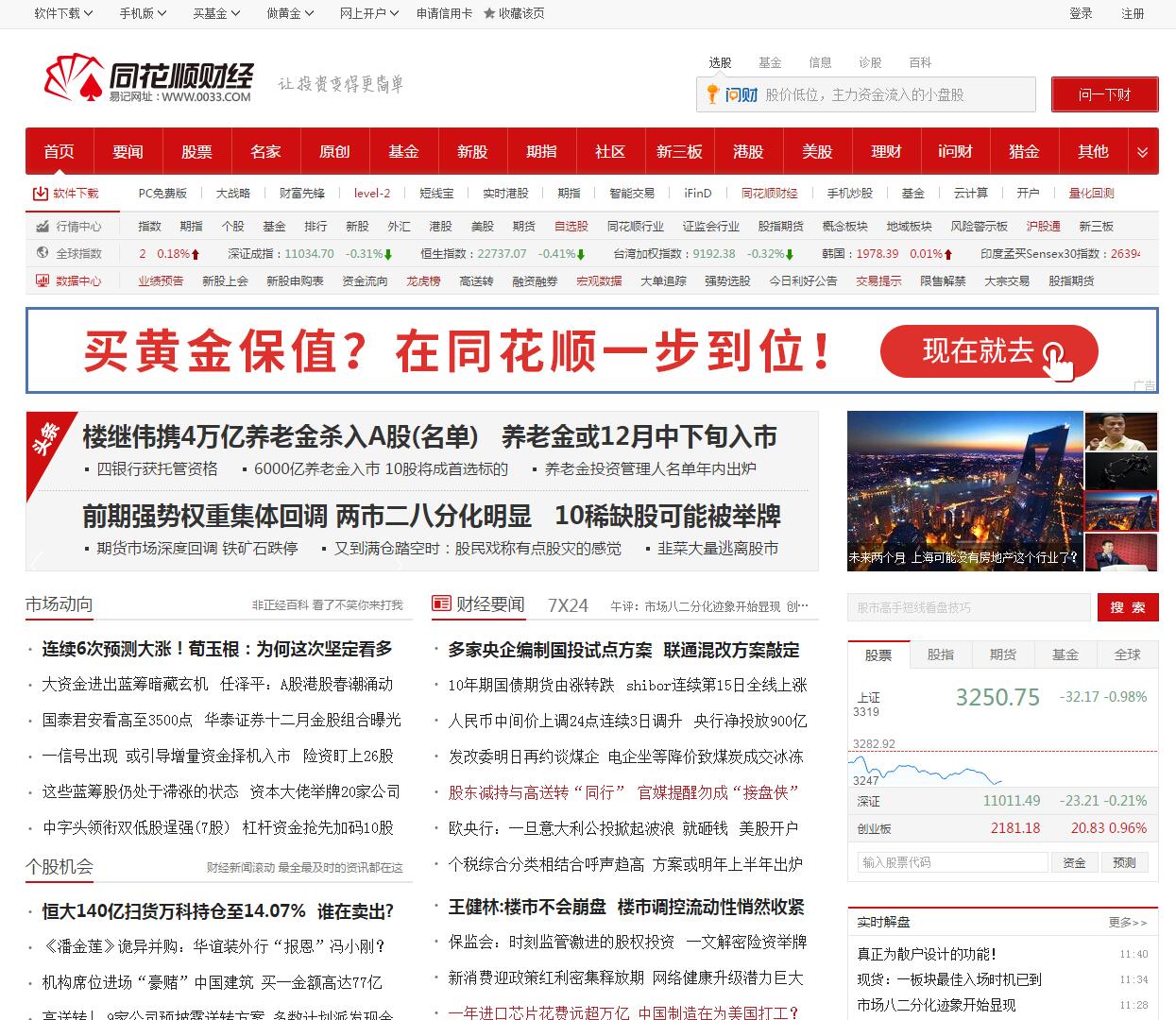1176x1020 pixels.
Task: Click the 股市高手短线看盘技巧 search field
Action: 969,607
